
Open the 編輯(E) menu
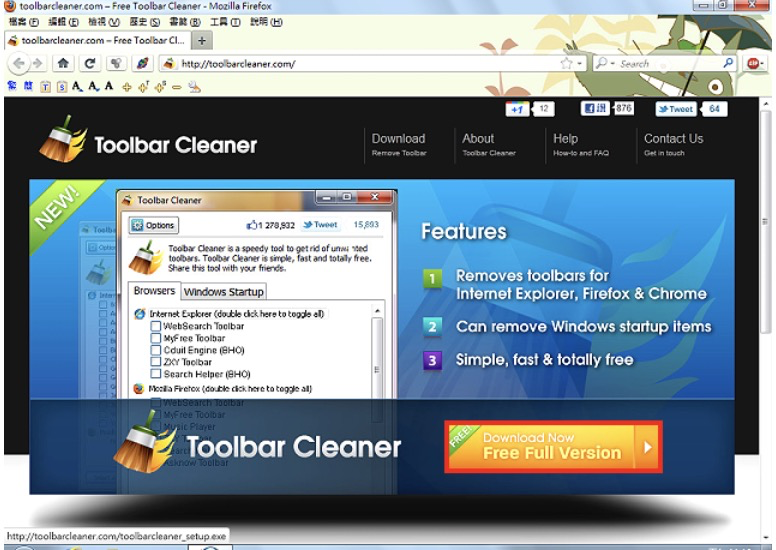tap(63, 22)
